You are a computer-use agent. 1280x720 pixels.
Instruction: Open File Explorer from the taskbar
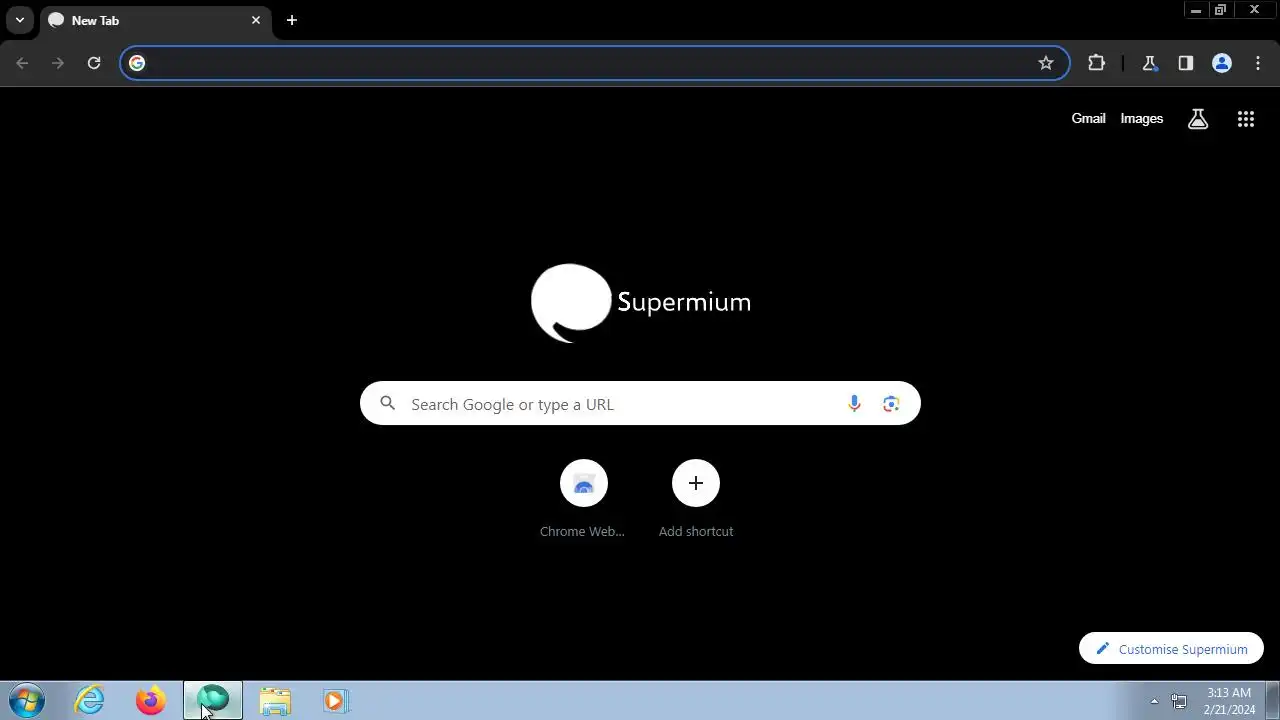[274, 700]
